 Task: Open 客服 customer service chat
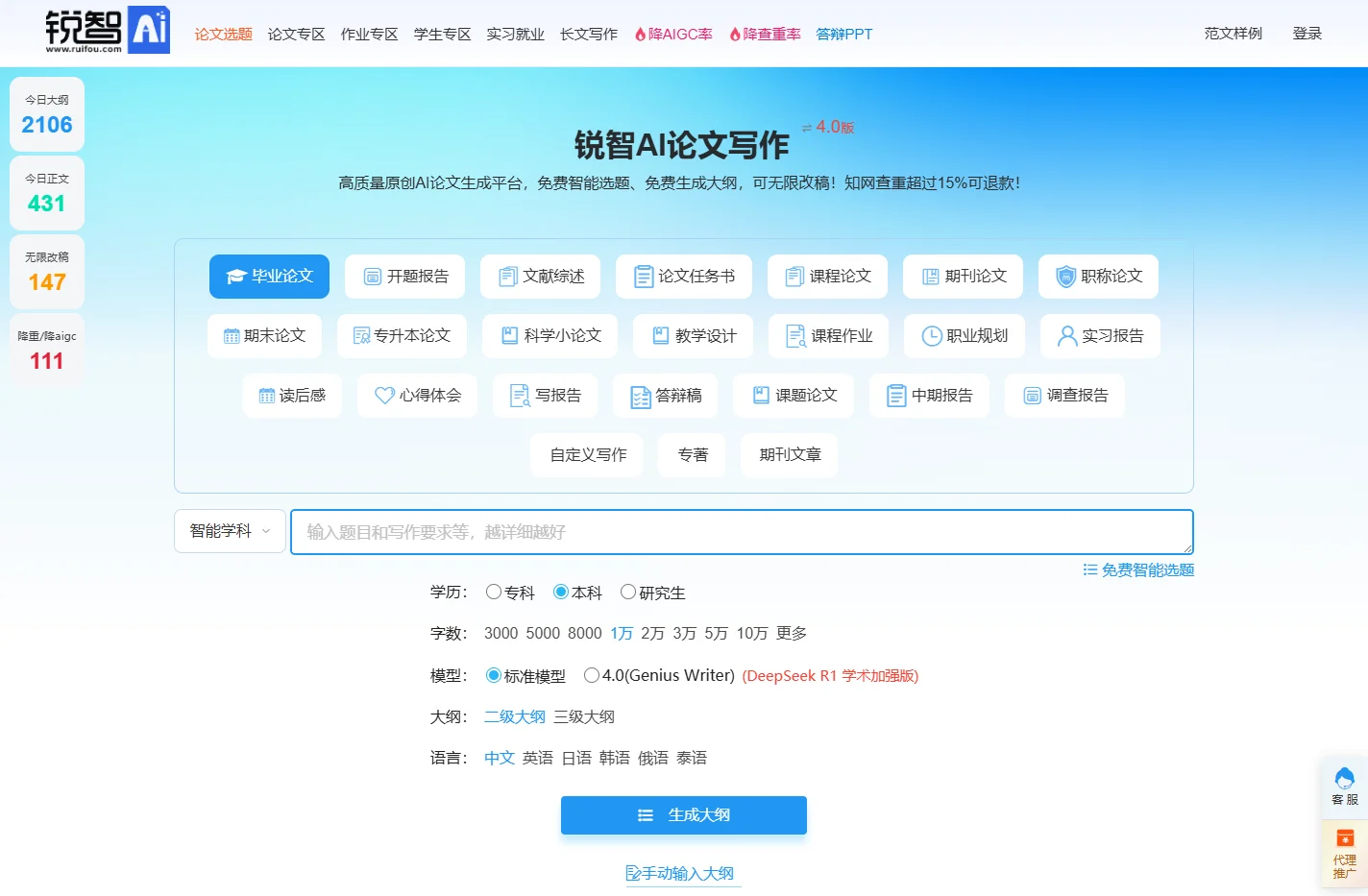(x=1345, y=786)
